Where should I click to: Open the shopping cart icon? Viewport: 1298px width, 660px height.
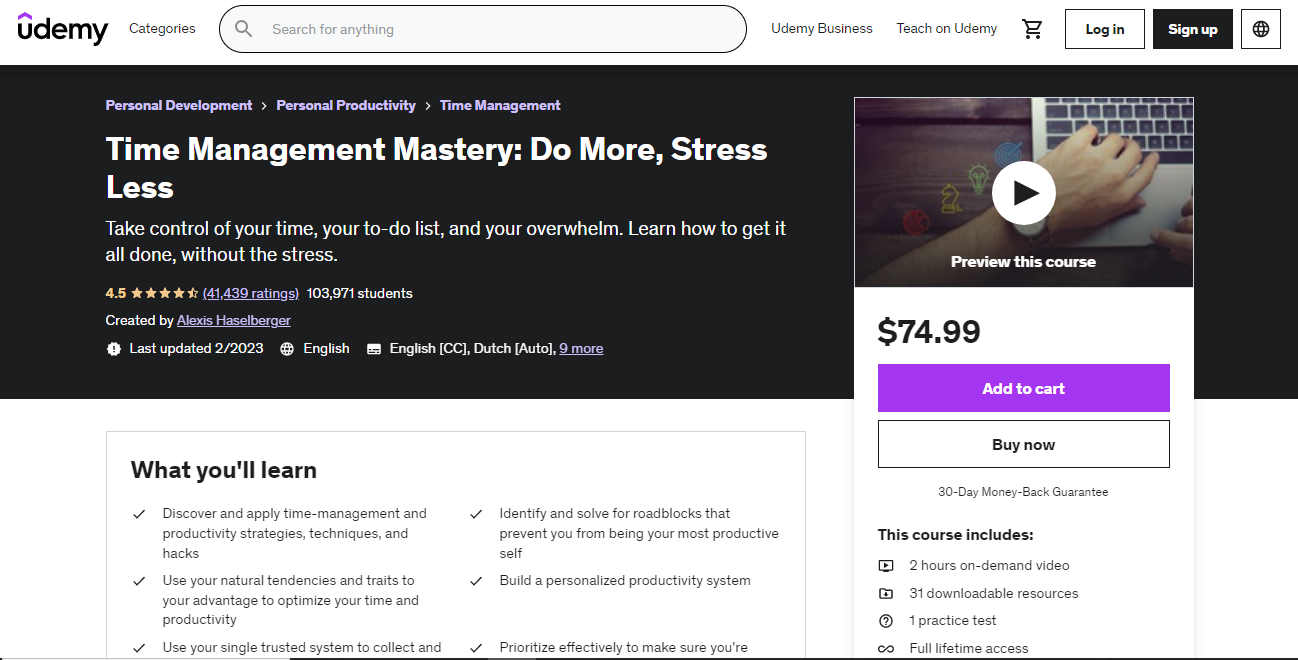pyautogui.click(x=1032, y=29)
